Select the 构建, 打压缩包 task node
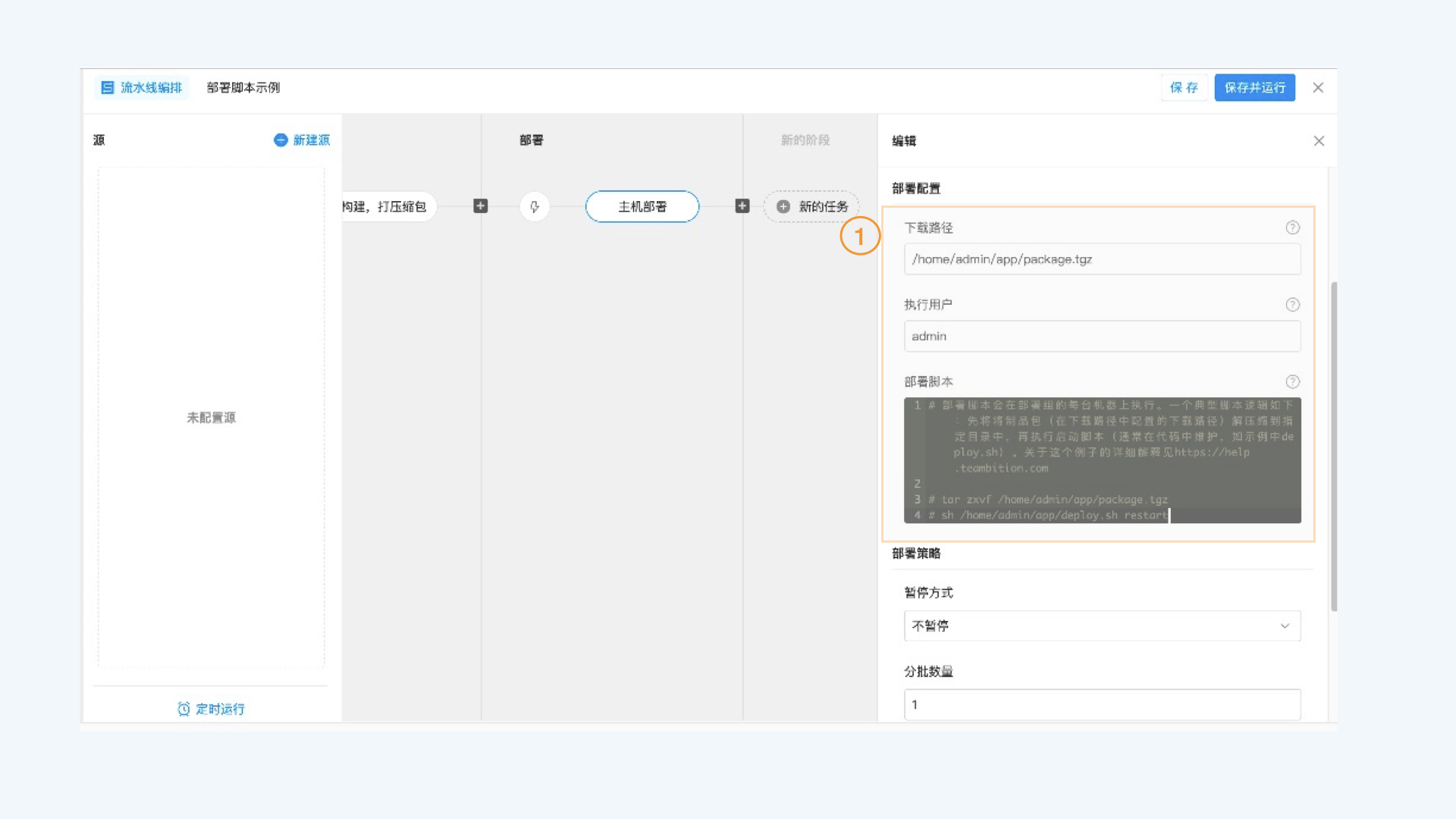 [x=388, y=206]
